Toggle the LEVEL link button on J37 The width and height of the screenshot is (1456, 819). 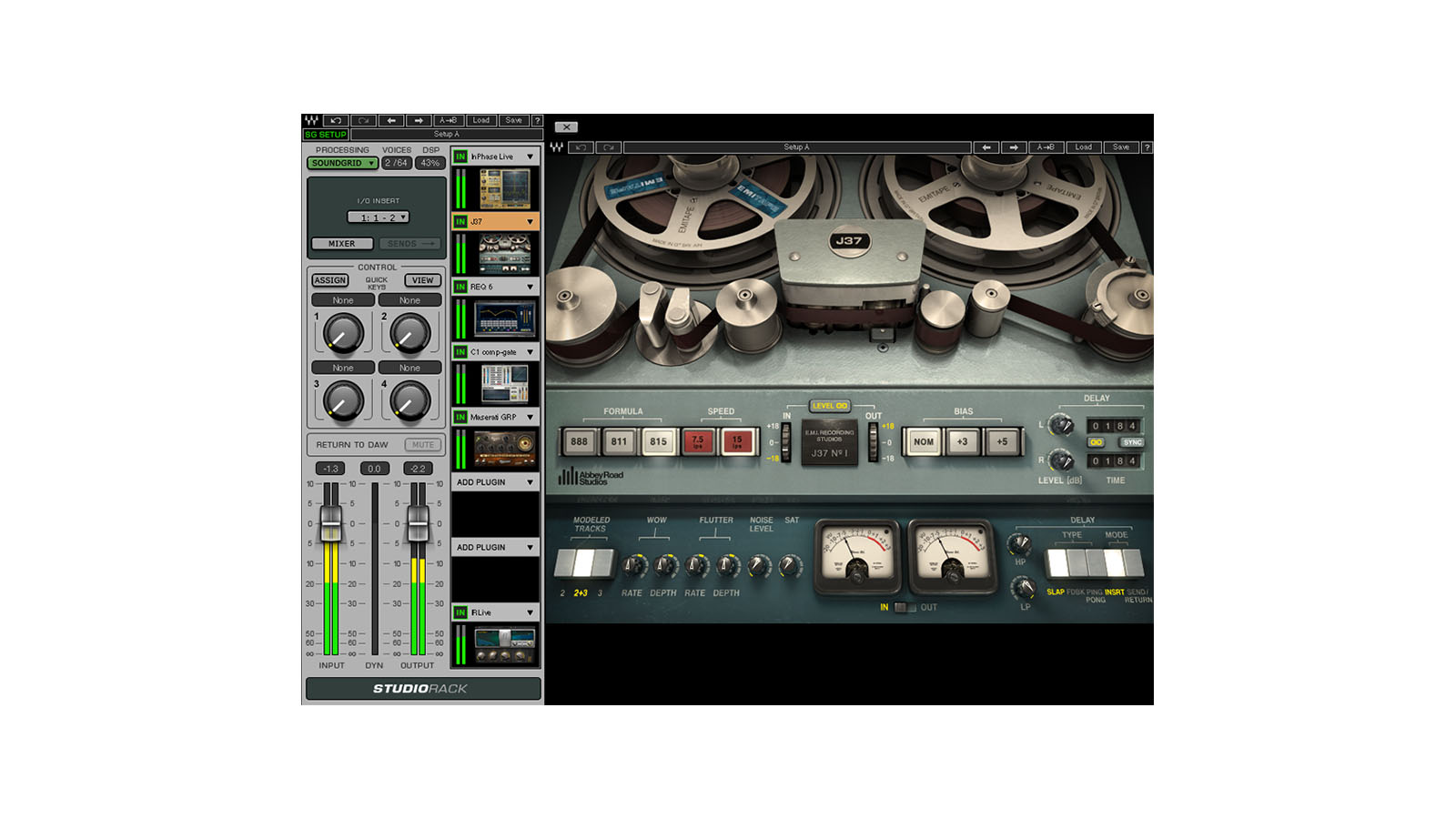click(830, 406)
